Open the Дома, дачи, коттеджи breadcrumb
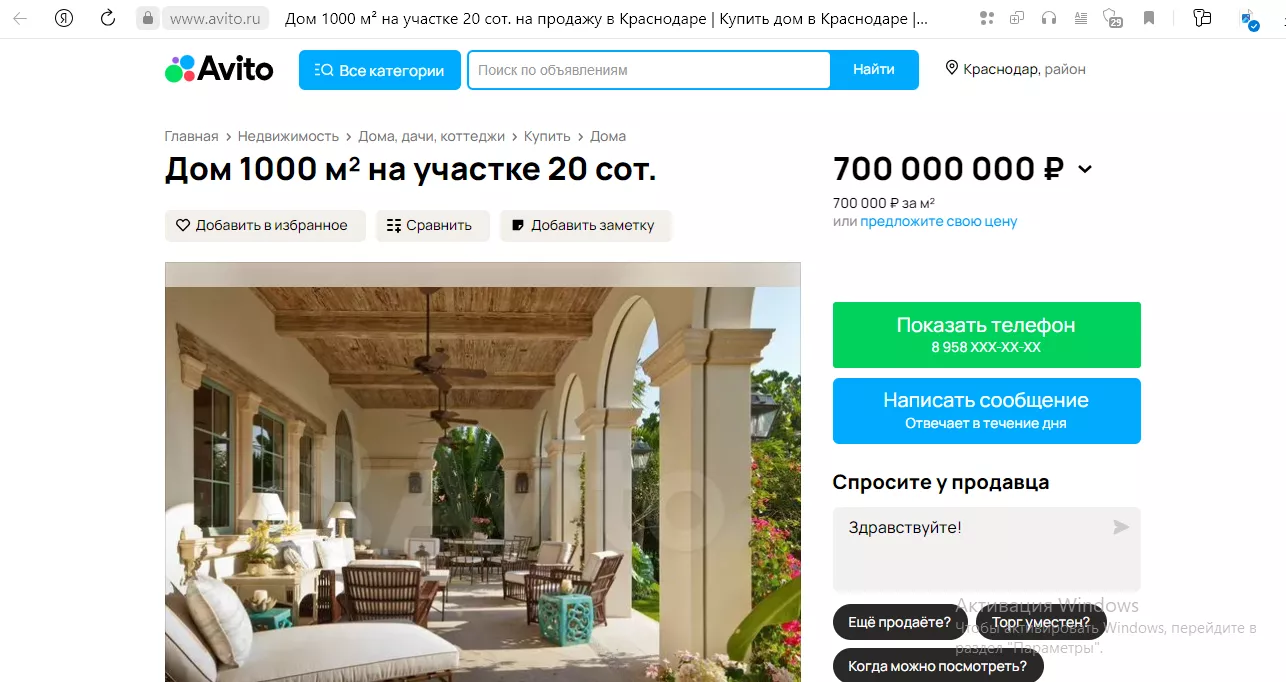 (434, 136)
